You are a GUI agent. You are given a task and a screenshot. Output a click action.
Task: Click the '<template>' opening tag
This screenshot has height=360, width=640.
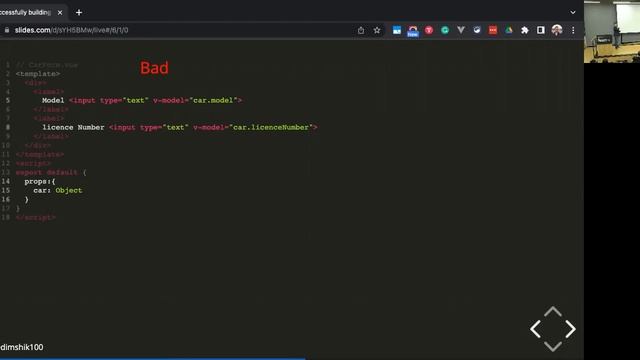[x=38, y=74]
